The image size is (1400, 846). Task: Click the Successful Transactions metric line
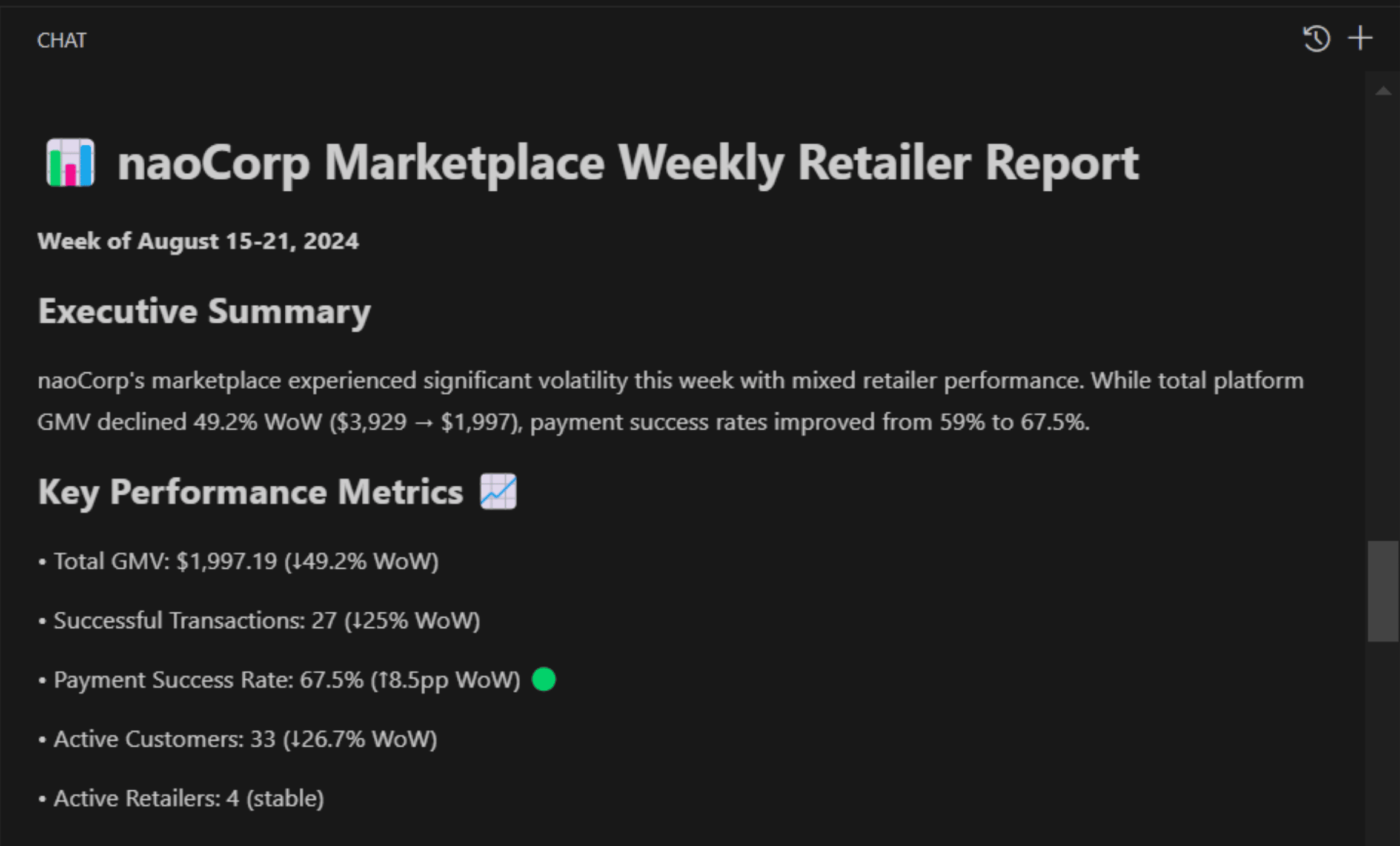click(x=267, y=620)
